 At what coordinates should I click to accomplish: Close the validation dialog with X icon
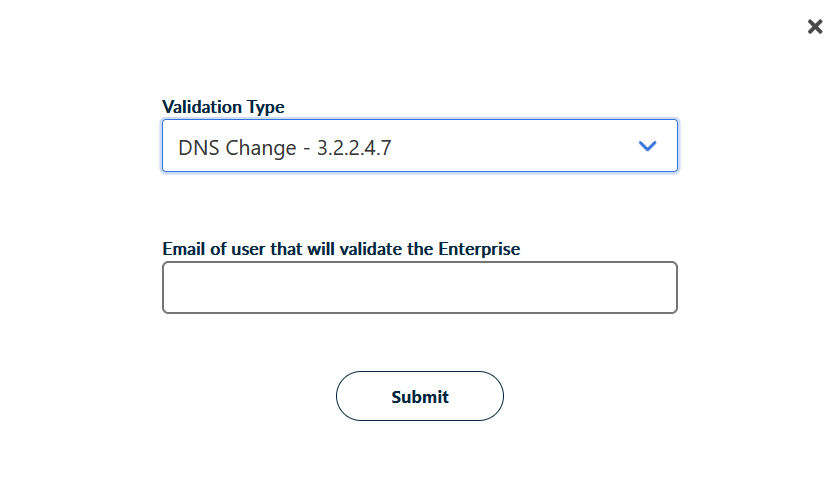pos(815,27)
